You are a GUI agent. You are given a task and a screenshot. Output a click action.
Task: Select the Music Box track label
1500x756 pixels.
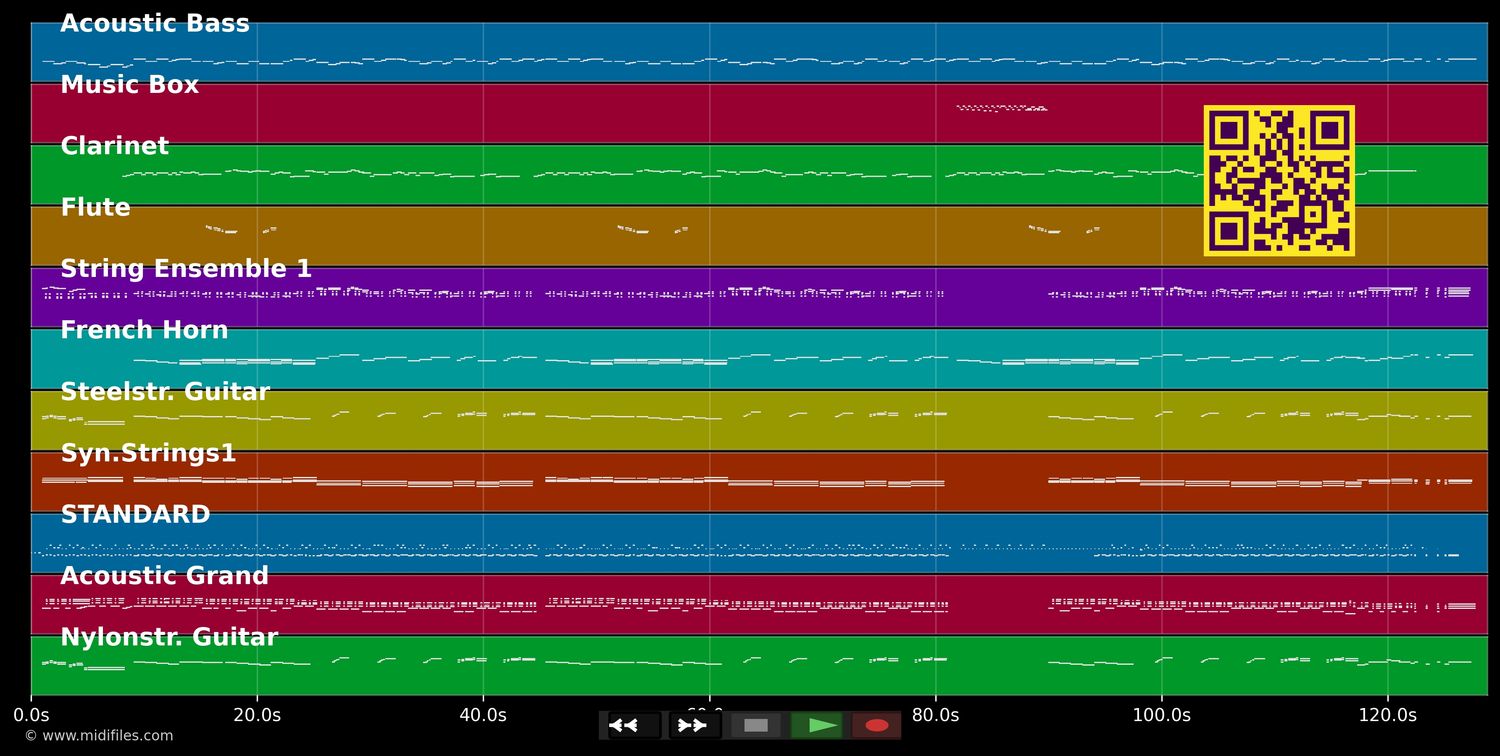coord(130,86)
